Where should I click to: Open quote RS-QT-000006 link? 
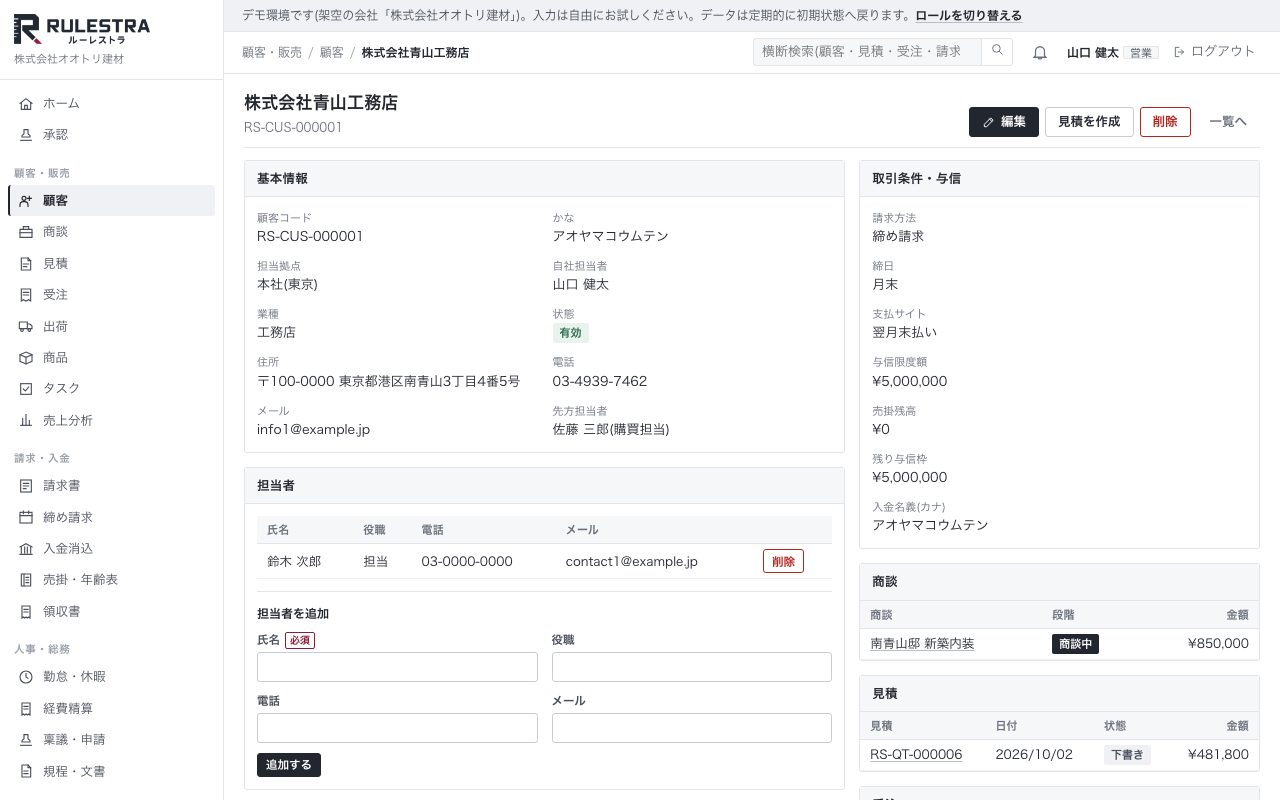(x=916, y=755)
